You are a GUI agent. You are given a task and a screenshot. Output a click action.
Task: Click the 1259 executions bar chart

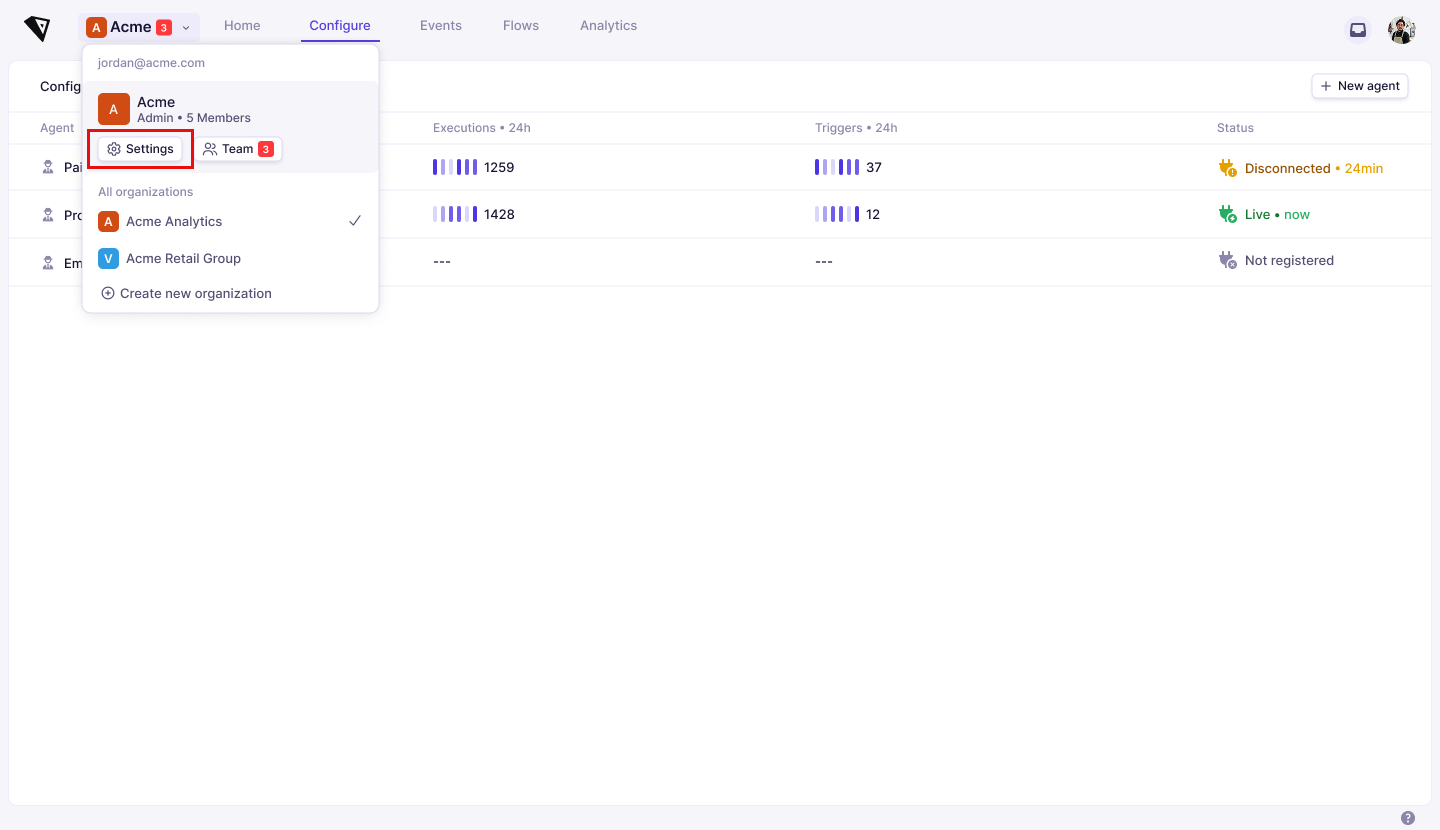(455, 167)
